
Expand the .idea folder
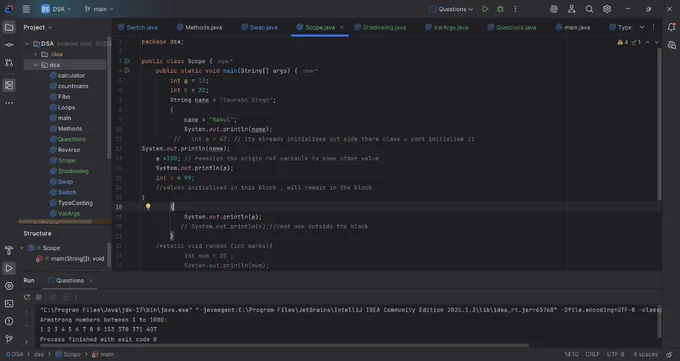(36, 54)
